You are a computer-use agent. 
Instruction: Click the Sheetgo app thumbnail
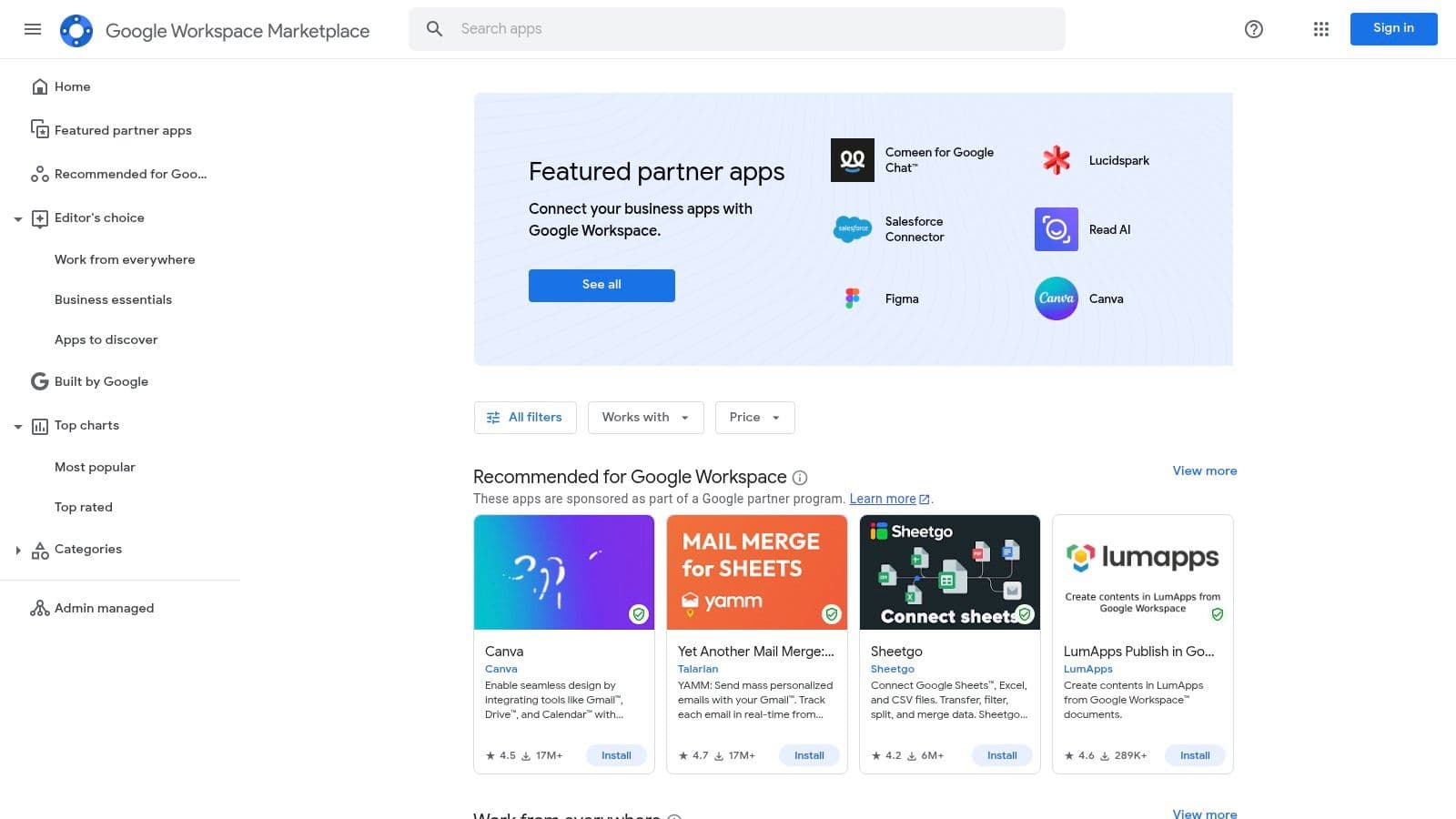pos(949,571)
